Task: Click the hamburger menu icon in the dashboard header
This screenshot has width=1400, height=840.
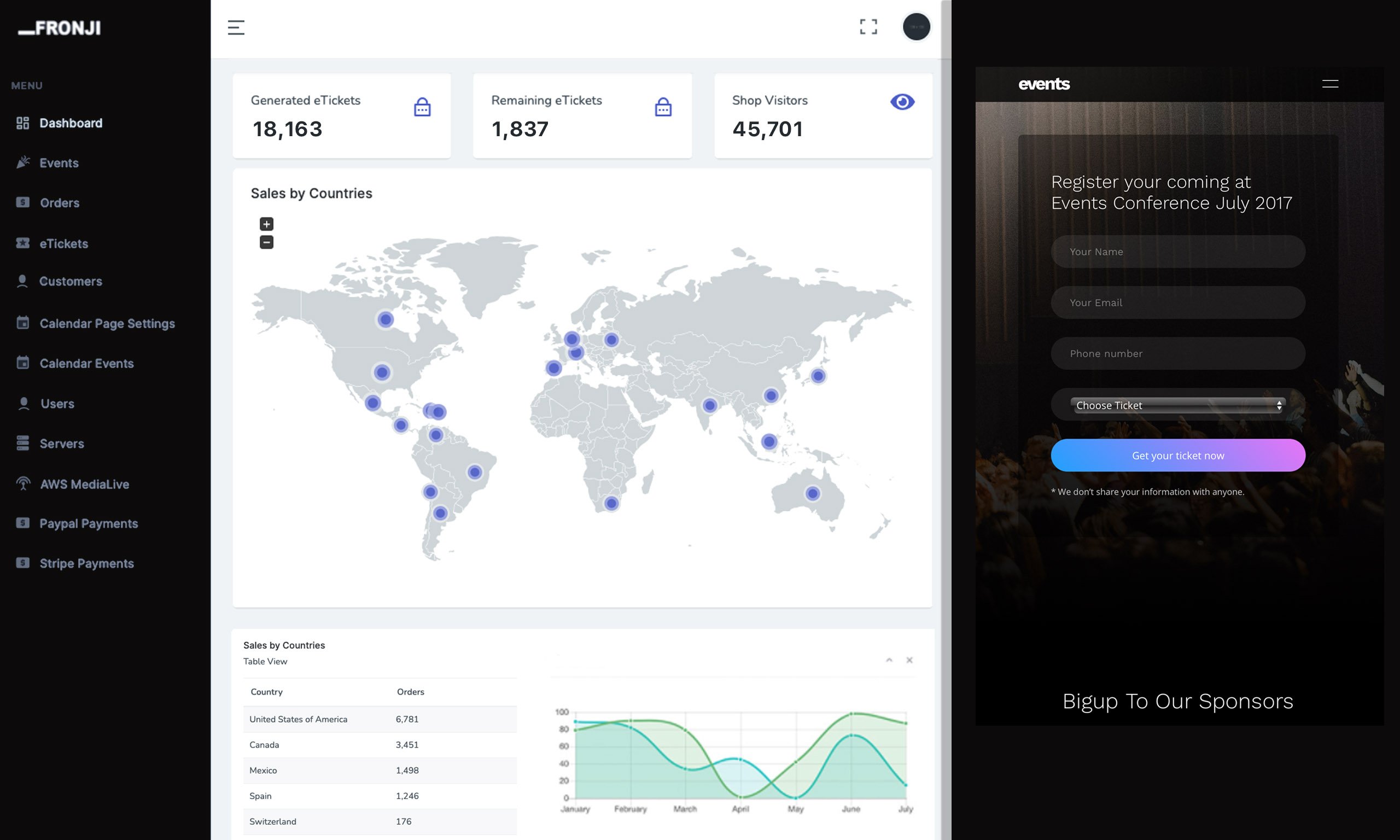Action: pos(236,27)
